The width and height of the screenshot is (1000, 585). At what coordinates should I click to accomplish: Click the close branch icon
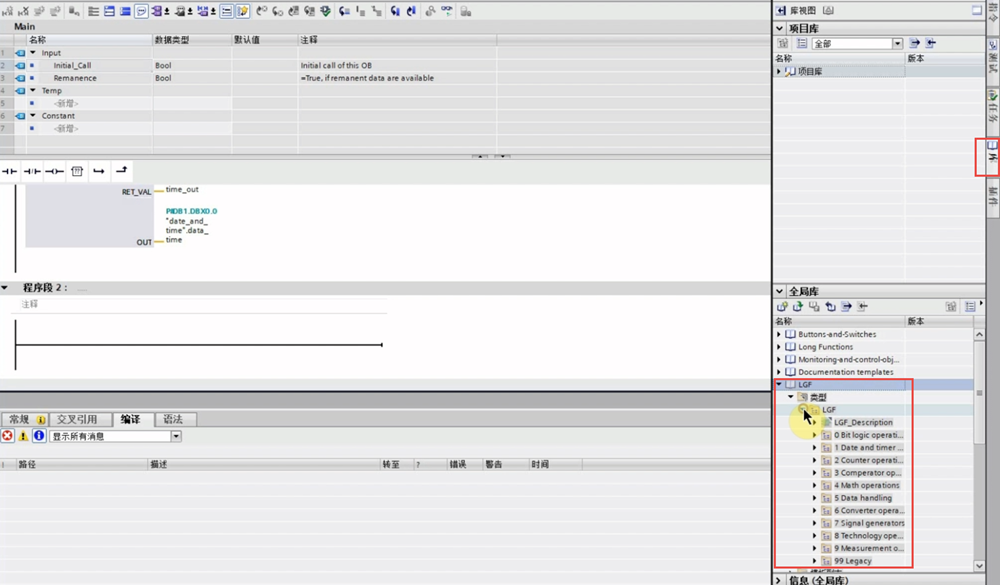point(121,172)
